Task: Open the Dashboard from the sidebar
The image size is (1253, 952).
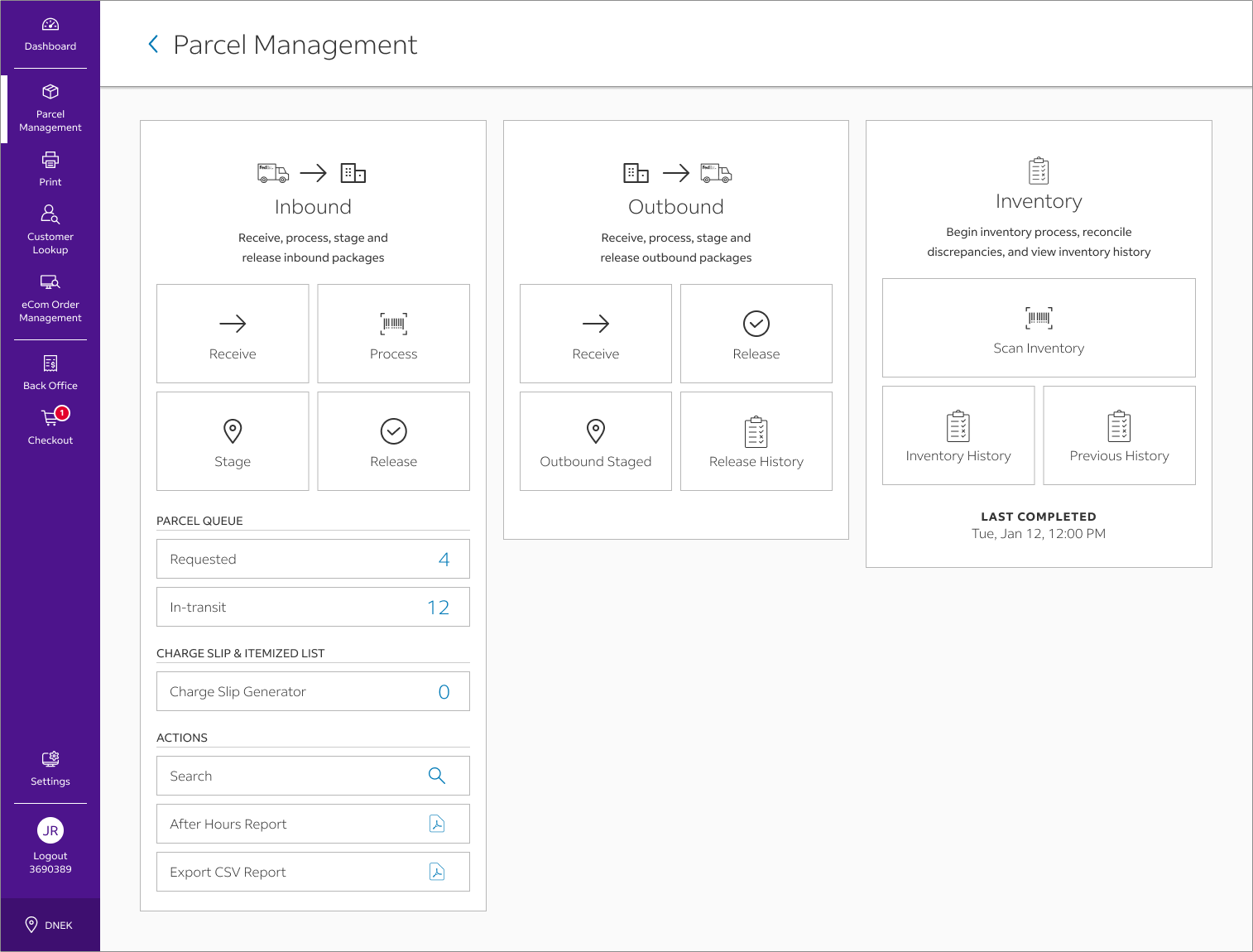Action: (50, 34)
